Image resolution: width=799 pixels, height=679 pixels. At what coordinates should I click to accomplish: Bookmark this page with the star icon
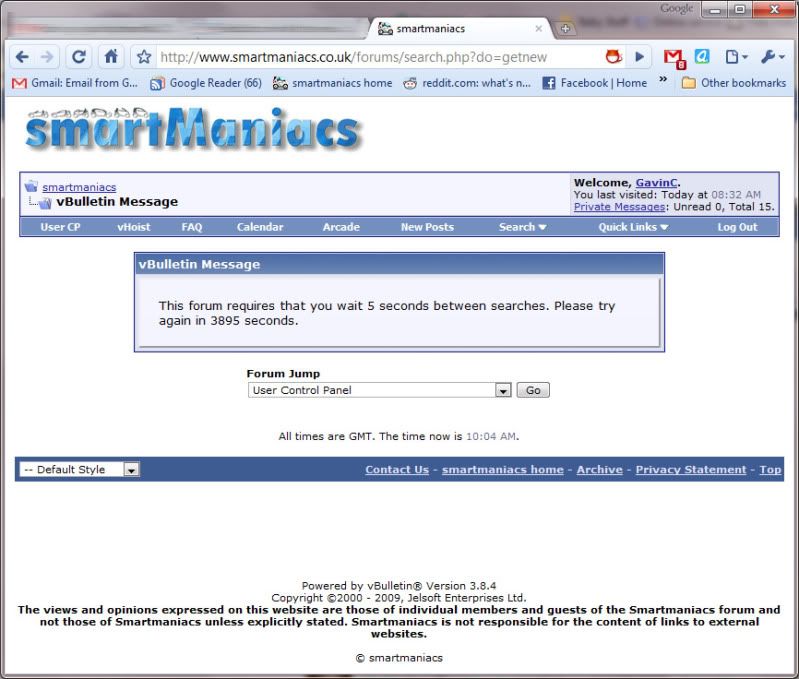tap(144, 57)
